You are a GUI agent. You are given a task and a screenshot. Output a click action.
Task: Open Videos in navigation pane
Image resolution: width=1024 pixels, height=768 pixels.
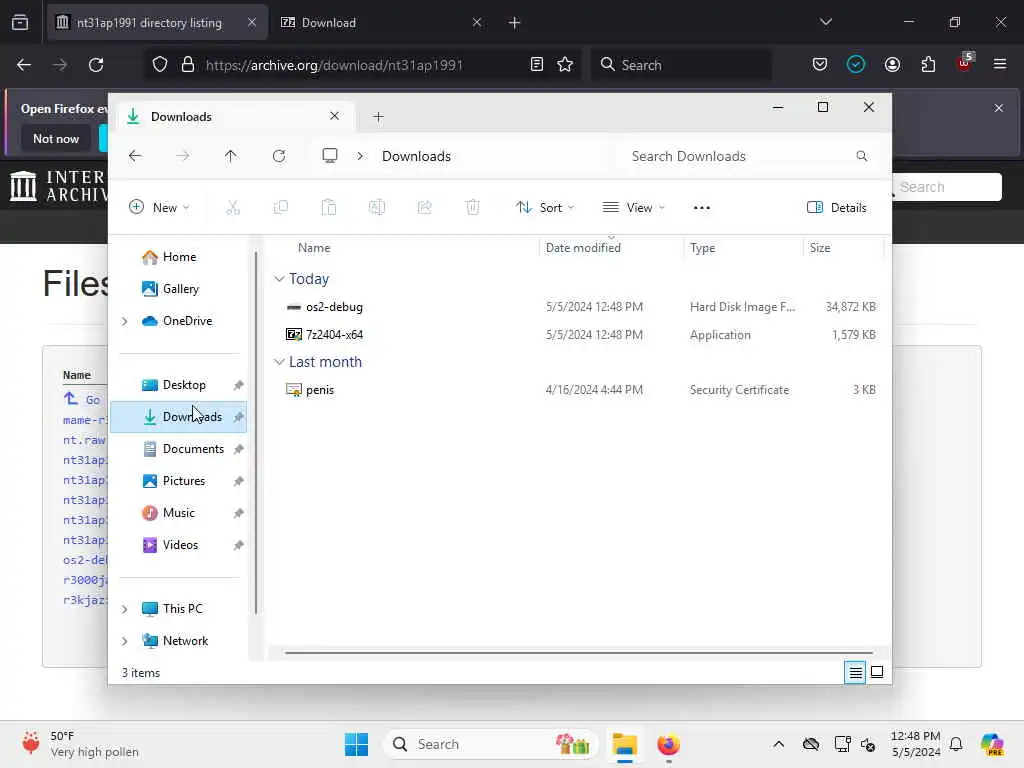179,545
